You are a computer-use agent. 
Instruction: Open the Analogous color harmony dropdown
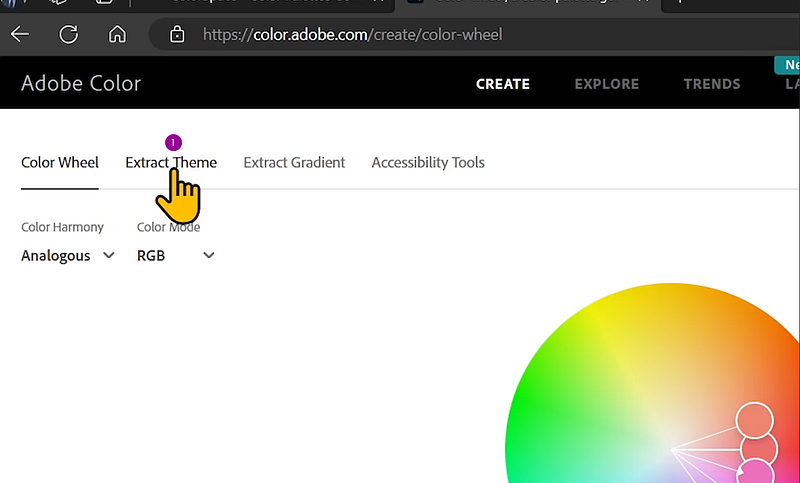tap(67, 256)
